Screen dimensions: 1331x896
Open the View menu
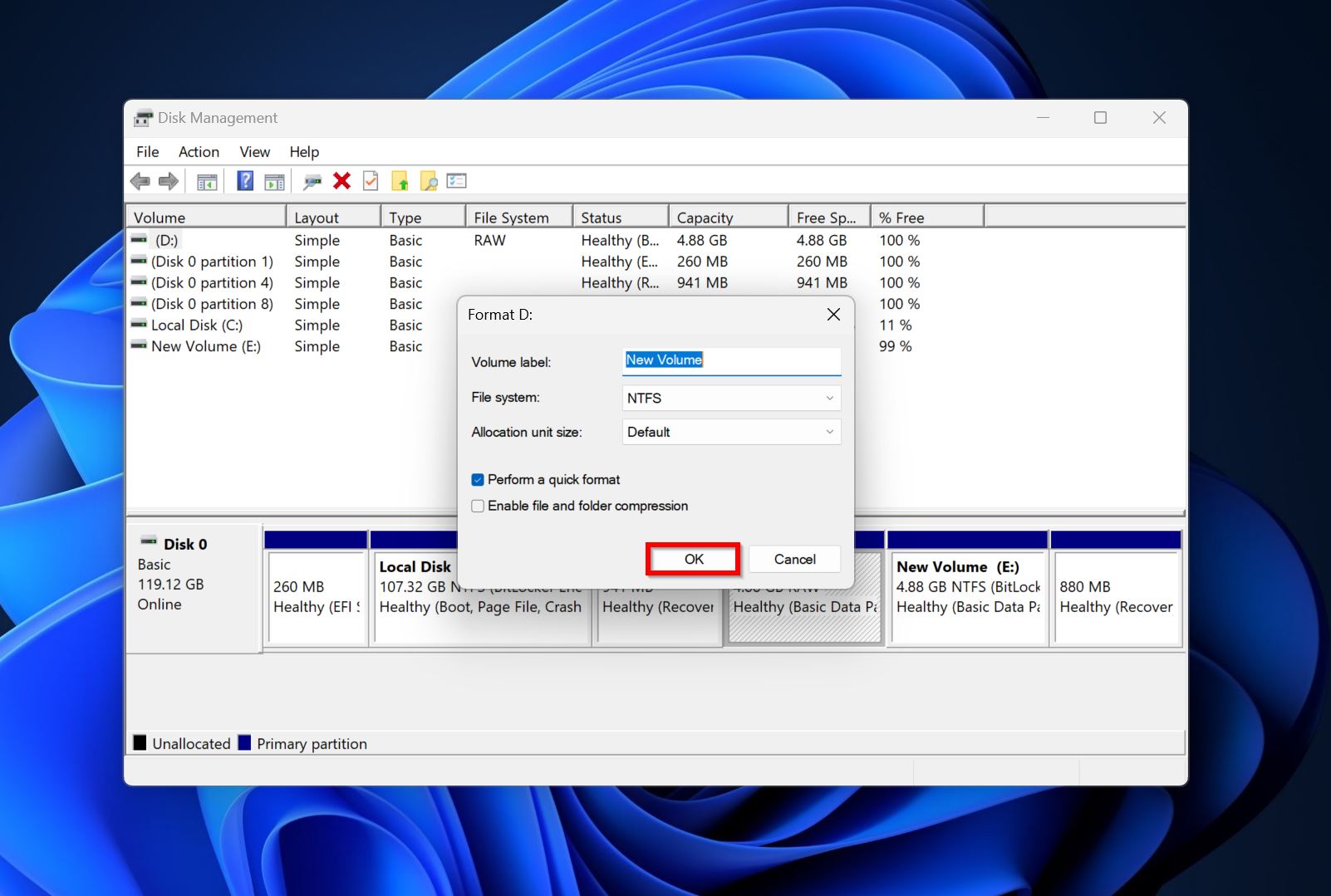click(x=255, y=152)
